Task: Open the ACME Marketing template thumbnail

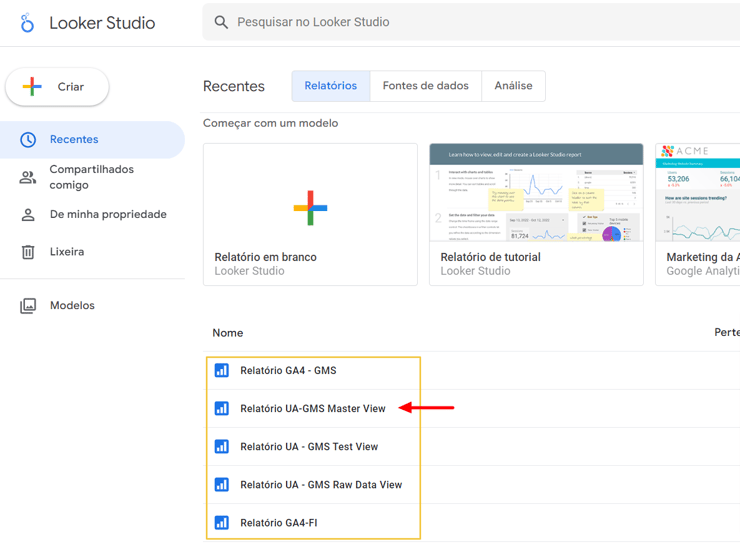Action: 698,193
